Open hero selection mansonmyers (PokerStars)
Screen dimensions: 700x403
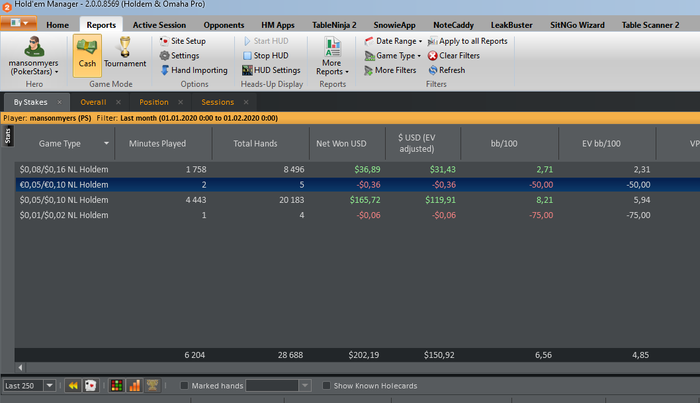34,56
